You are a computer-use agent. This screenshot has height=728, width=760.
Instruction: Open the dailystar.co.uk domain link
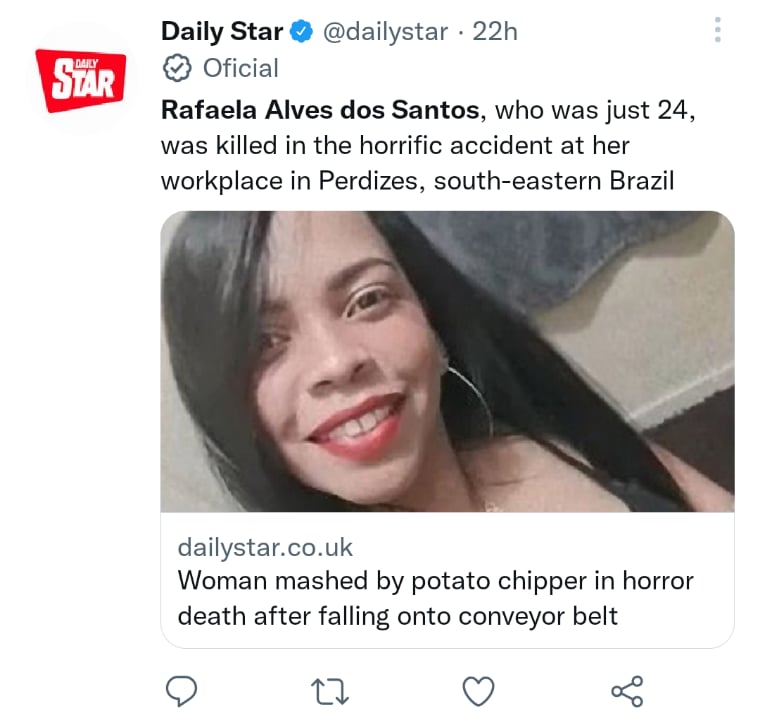pos(265,548)
